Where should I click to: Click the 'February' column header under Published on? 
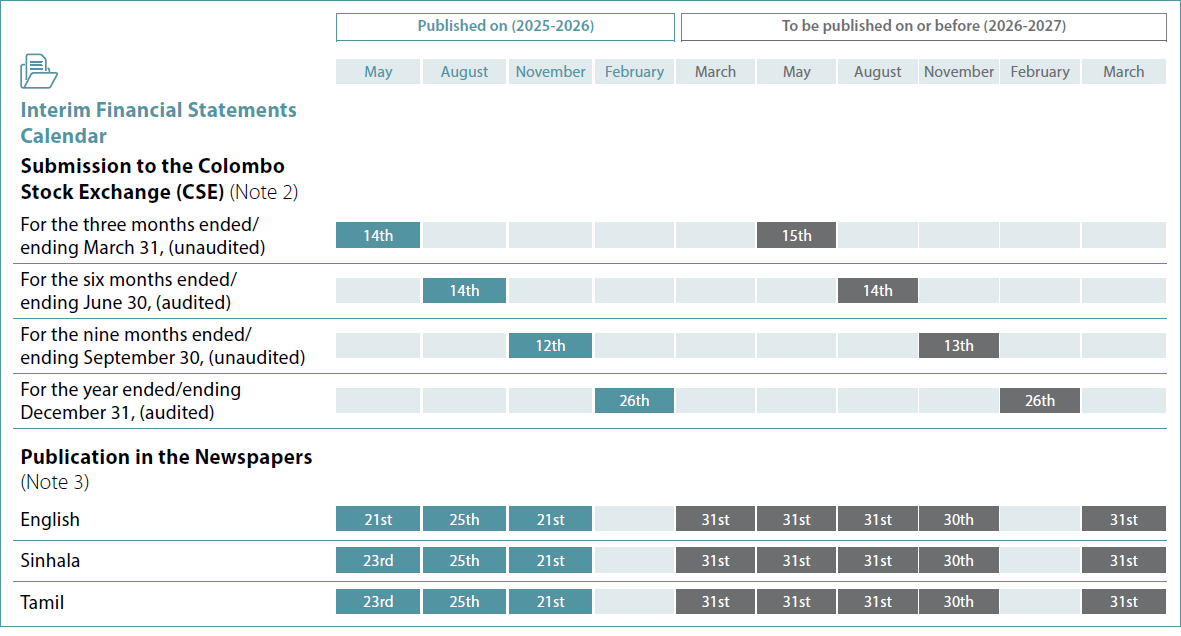coord(634,72)
